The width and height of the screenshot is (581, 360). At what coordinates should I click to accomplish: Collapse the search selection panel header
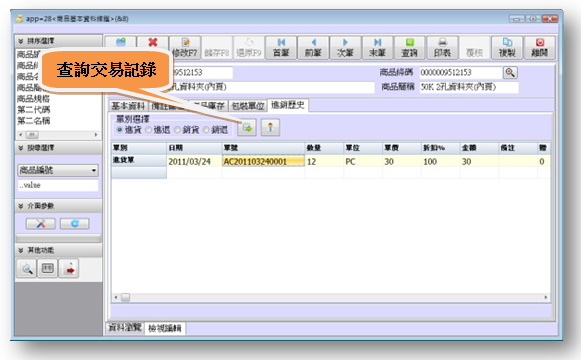[x=59, y=148]
